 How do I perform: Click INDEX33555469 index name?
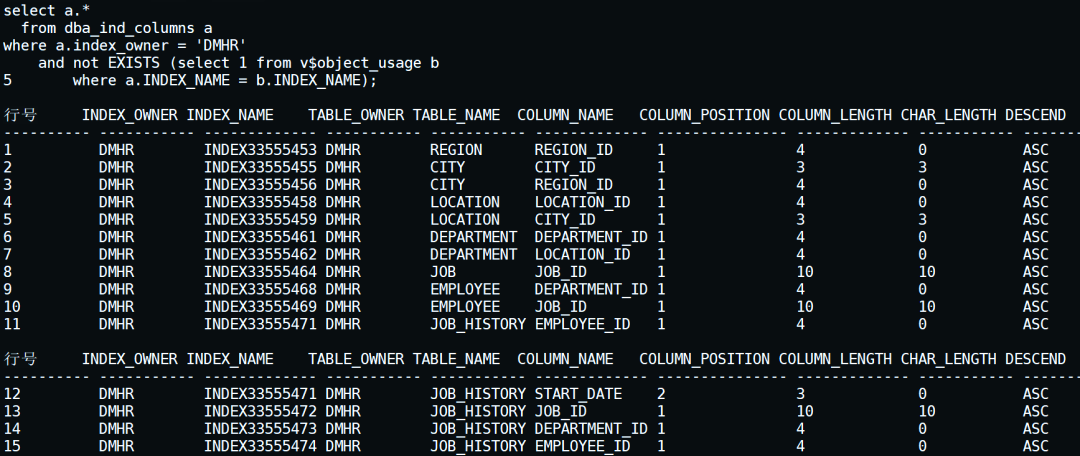click(260, 307)
